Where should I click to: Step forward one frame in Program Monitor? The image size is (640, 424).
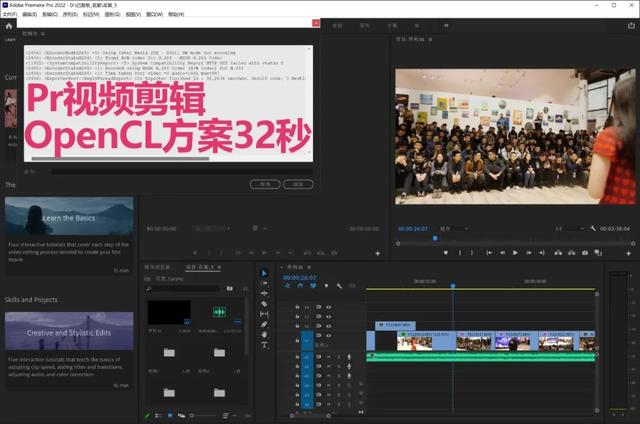(x=529, y=253)
